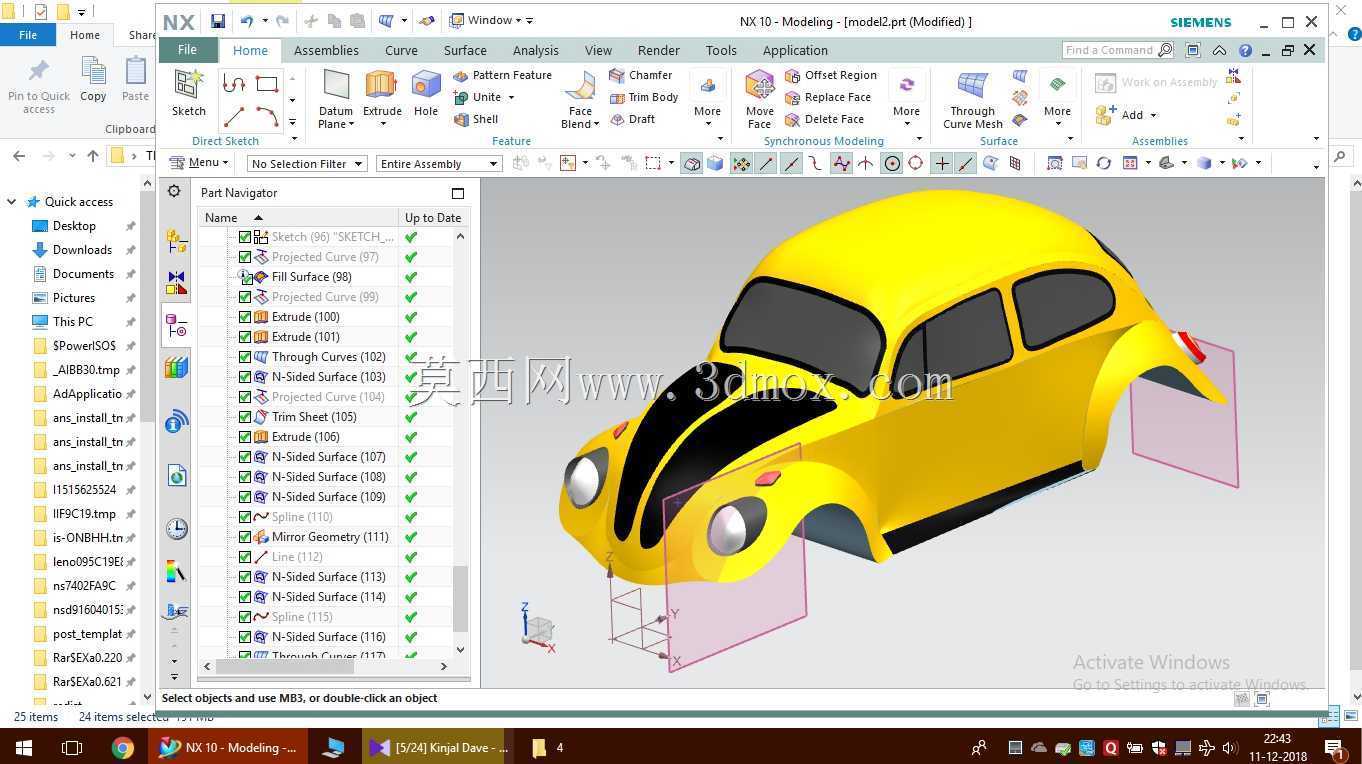The width and height of the screenshot is (1362, 764).
Task: Select the Trim Body command
Action: (x=644, y=97)
